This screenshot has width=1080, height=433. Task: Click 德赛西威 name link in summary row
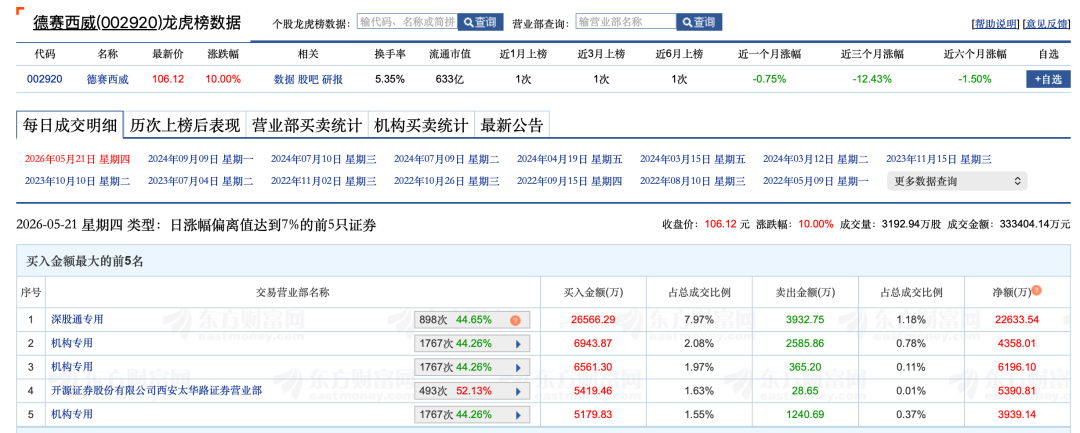(x=107, y=79)
